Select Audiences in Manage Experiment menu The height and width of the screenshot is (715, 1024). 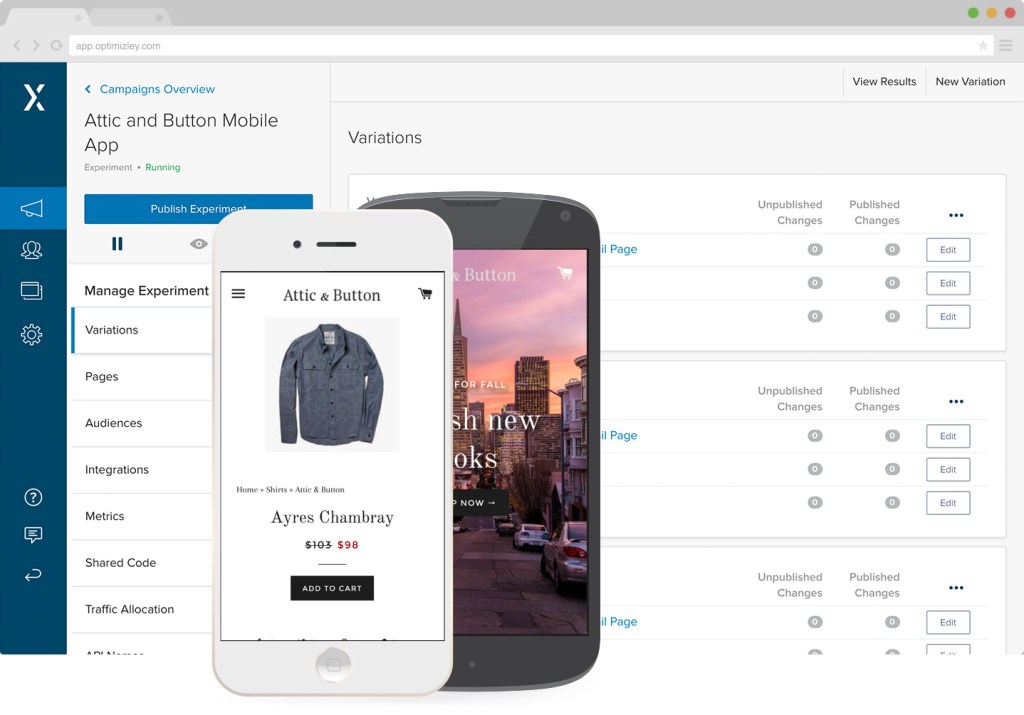point(142,423)
